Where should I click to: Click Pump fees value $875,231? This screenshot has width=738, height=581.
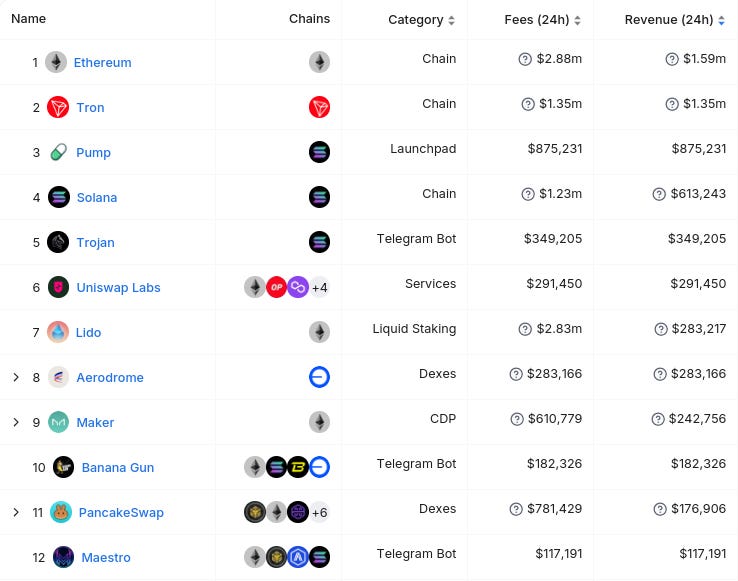(555, 149)
